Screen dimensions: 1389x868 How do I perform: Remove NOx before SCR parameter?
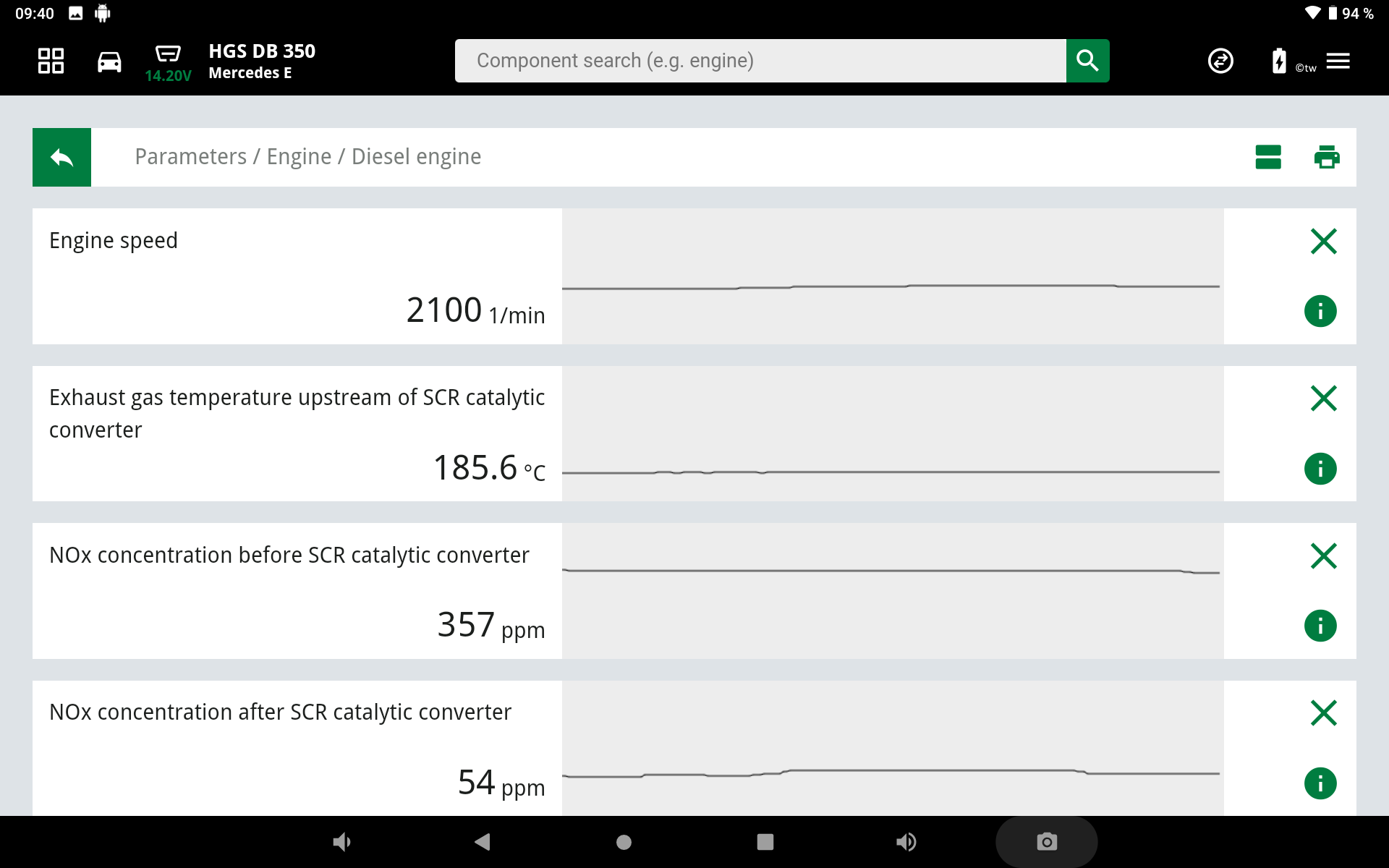[1323, 556]
